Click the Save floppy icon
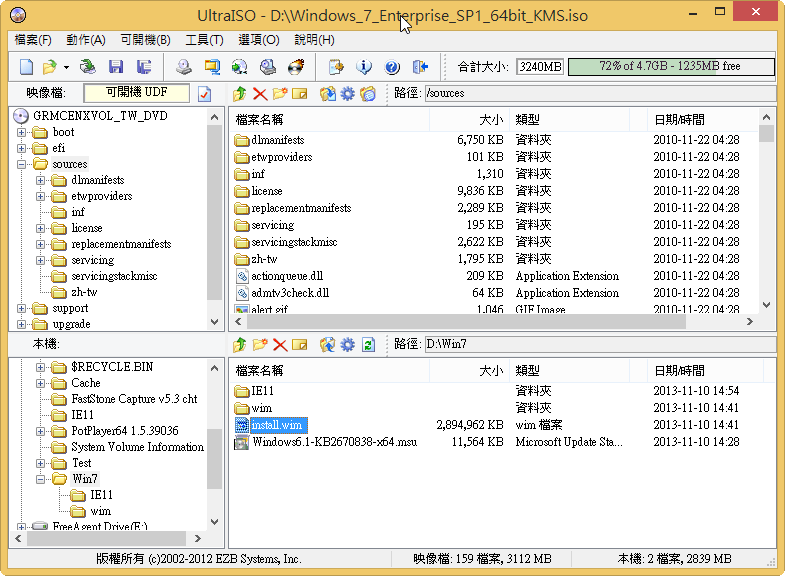Screen dimensions: 785x576 pos(116,67)
